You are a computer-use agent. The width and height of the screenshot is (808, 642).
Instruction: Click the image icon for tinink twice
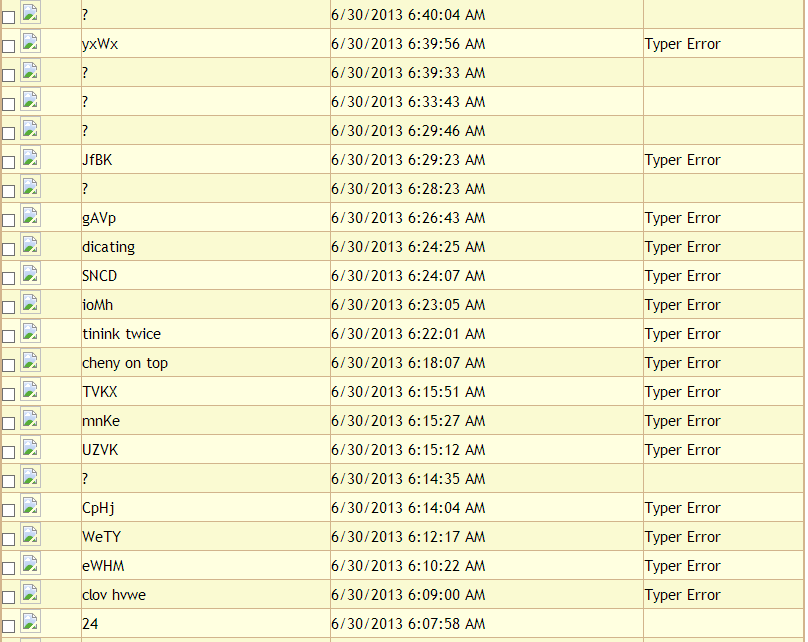tap(30, 332)
